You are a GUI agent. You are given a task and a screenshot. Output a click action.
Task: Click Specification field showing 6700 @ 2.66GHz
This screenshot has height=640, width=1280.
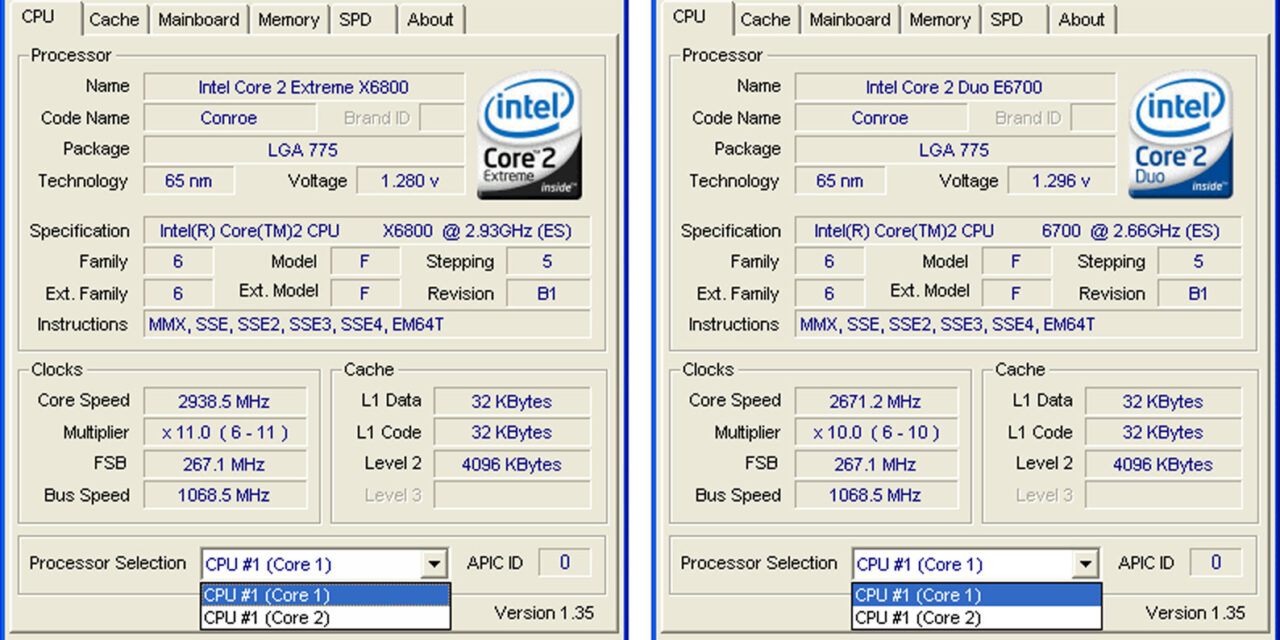click(x=1018, y=231)
